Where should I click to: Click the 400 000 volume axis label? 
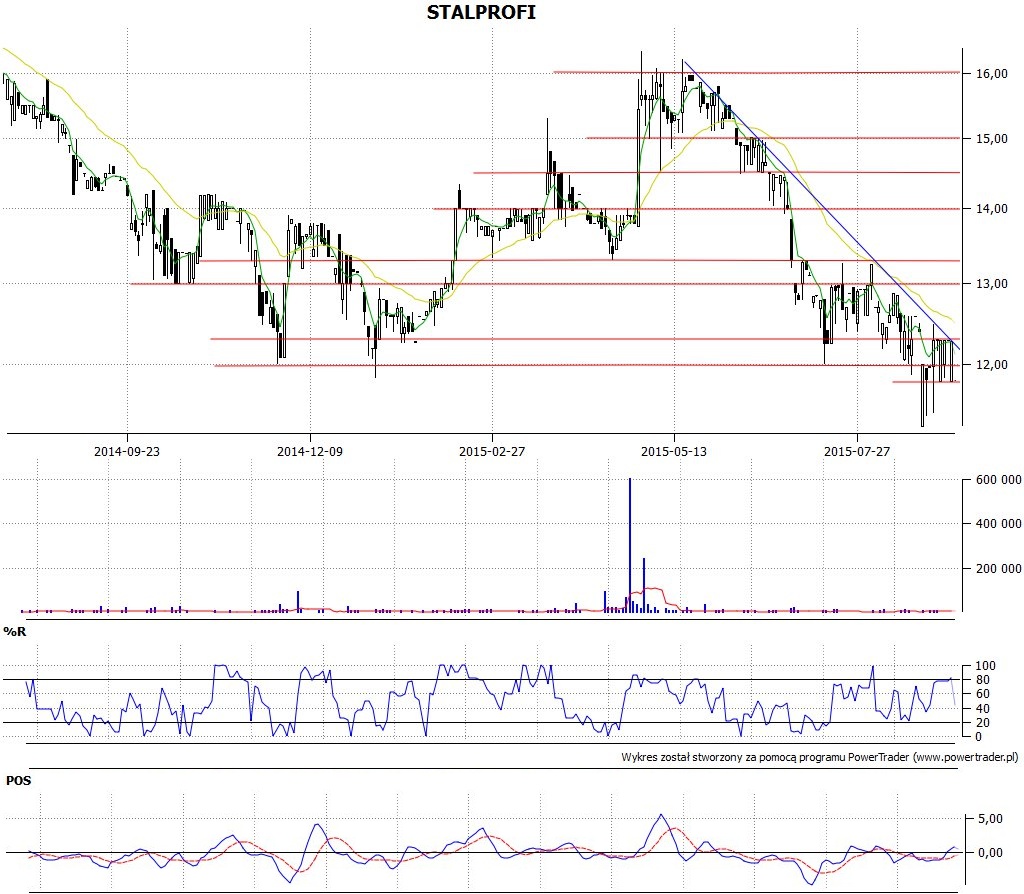pos(999,524)
